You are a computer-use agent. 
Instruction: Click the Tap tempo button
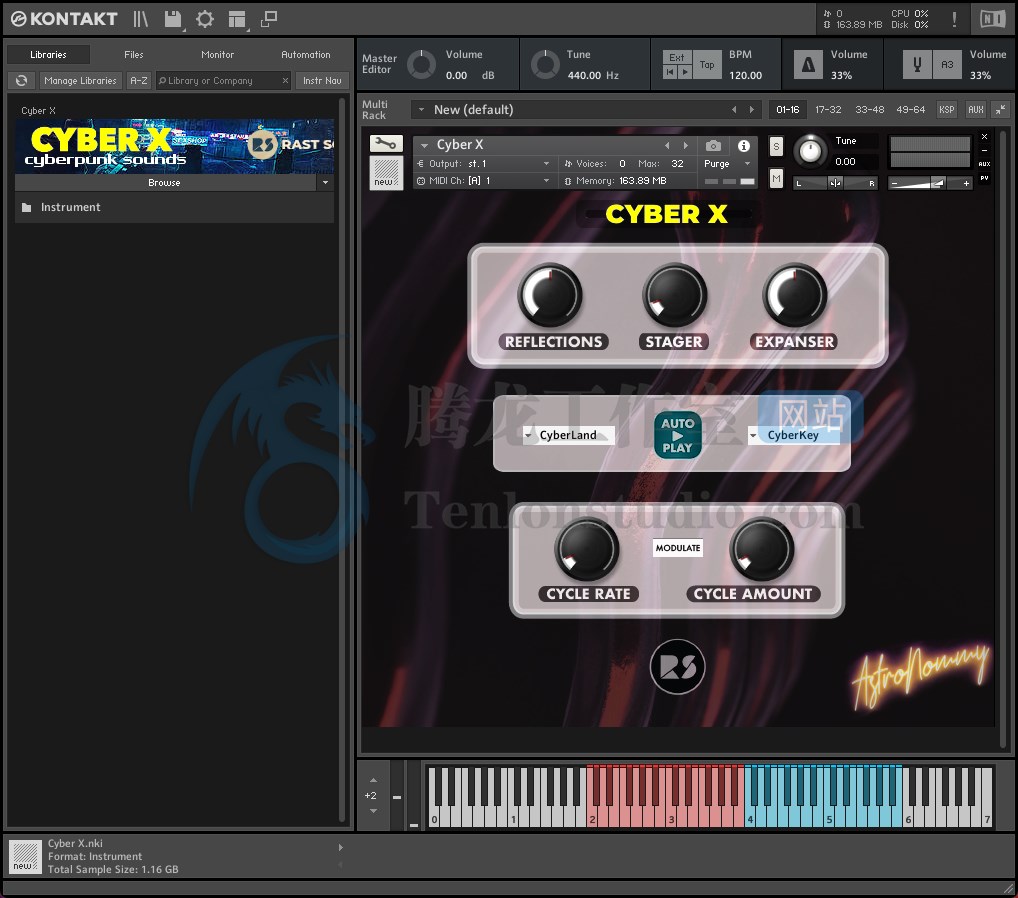[x=707, y=64]
